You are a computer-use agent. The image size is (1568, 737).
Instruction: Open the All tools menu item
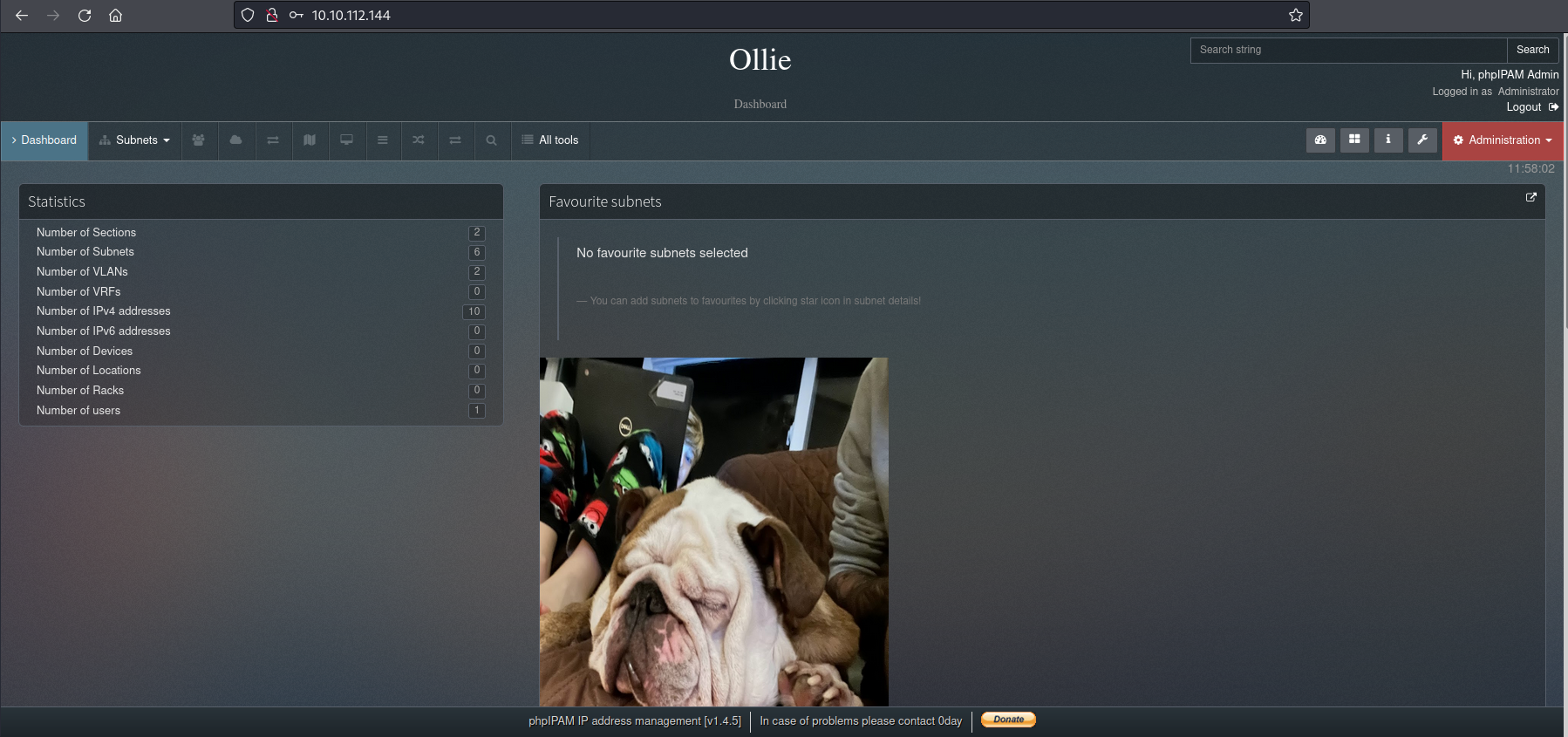[550, 140]
